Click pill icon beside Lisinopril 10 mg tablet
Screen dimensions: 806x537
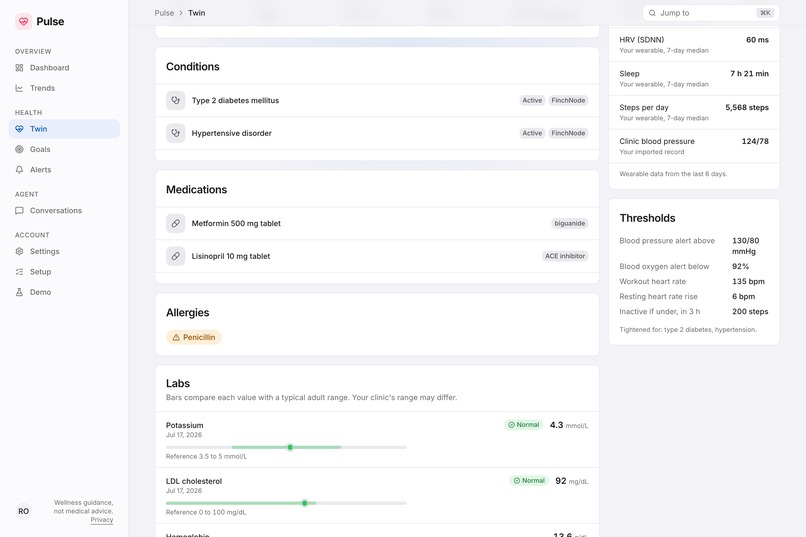[175, 256]
